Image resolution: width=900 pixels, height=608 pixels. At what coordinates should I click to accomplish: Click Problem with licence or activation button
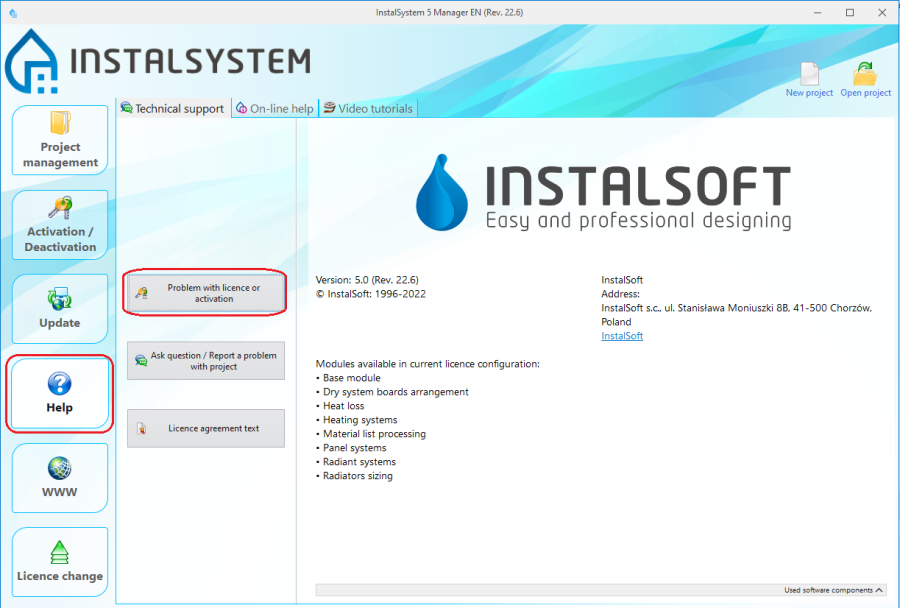pyautogui.click(x=205, y=293)
